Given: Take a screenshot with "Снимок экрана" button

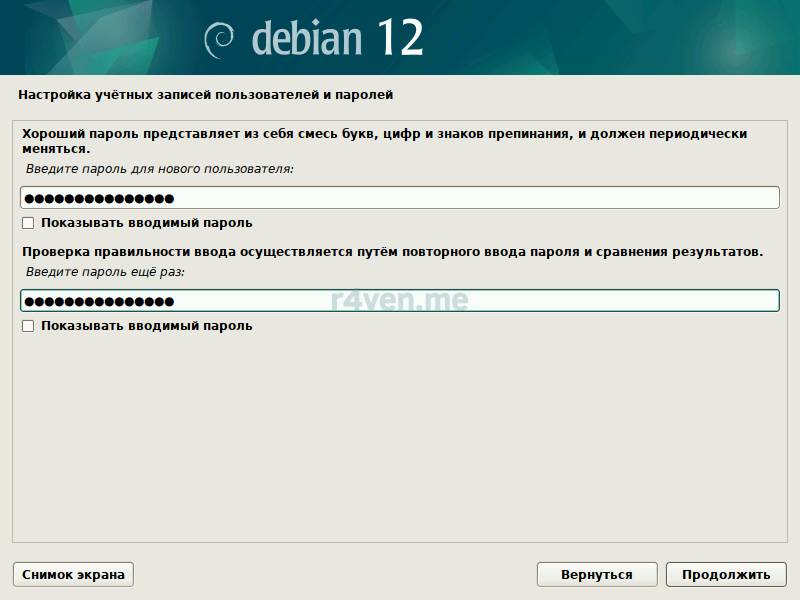Looking at the screenshot, I should tap(73, 574).
